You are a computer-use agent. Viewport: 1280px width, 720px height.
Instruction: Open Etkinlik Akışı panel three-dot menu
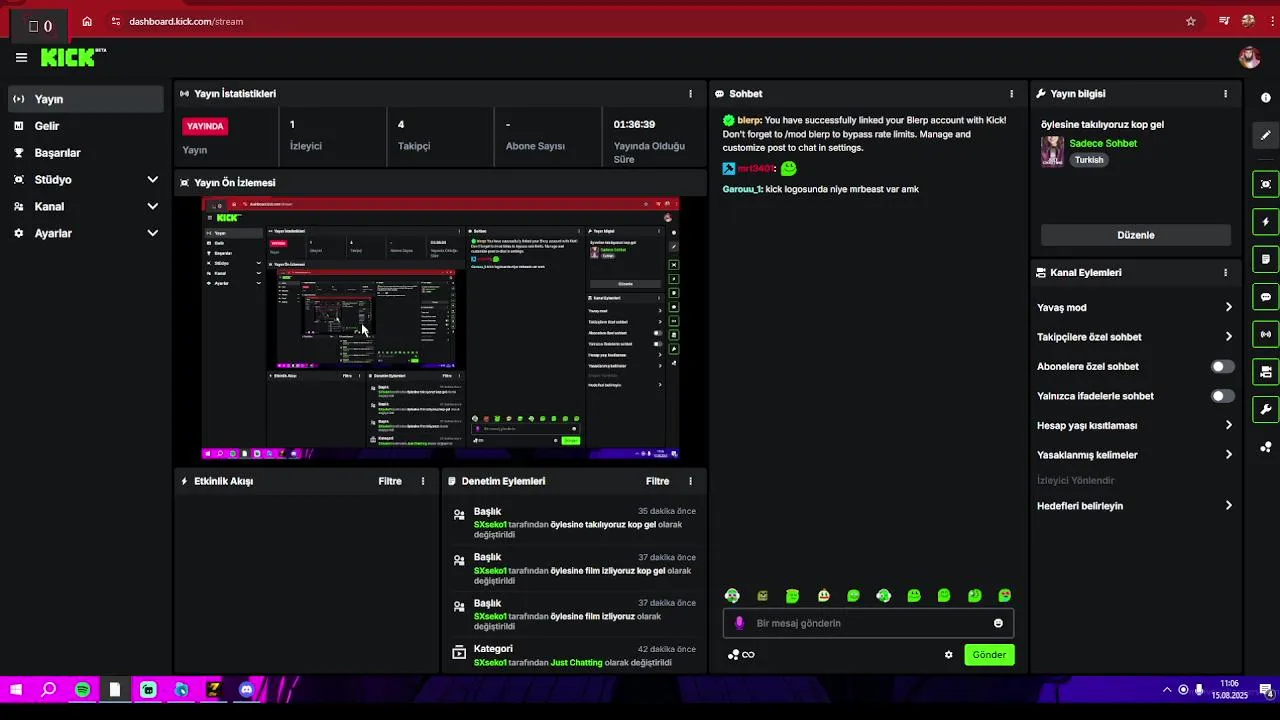click(x=423, y=481)
